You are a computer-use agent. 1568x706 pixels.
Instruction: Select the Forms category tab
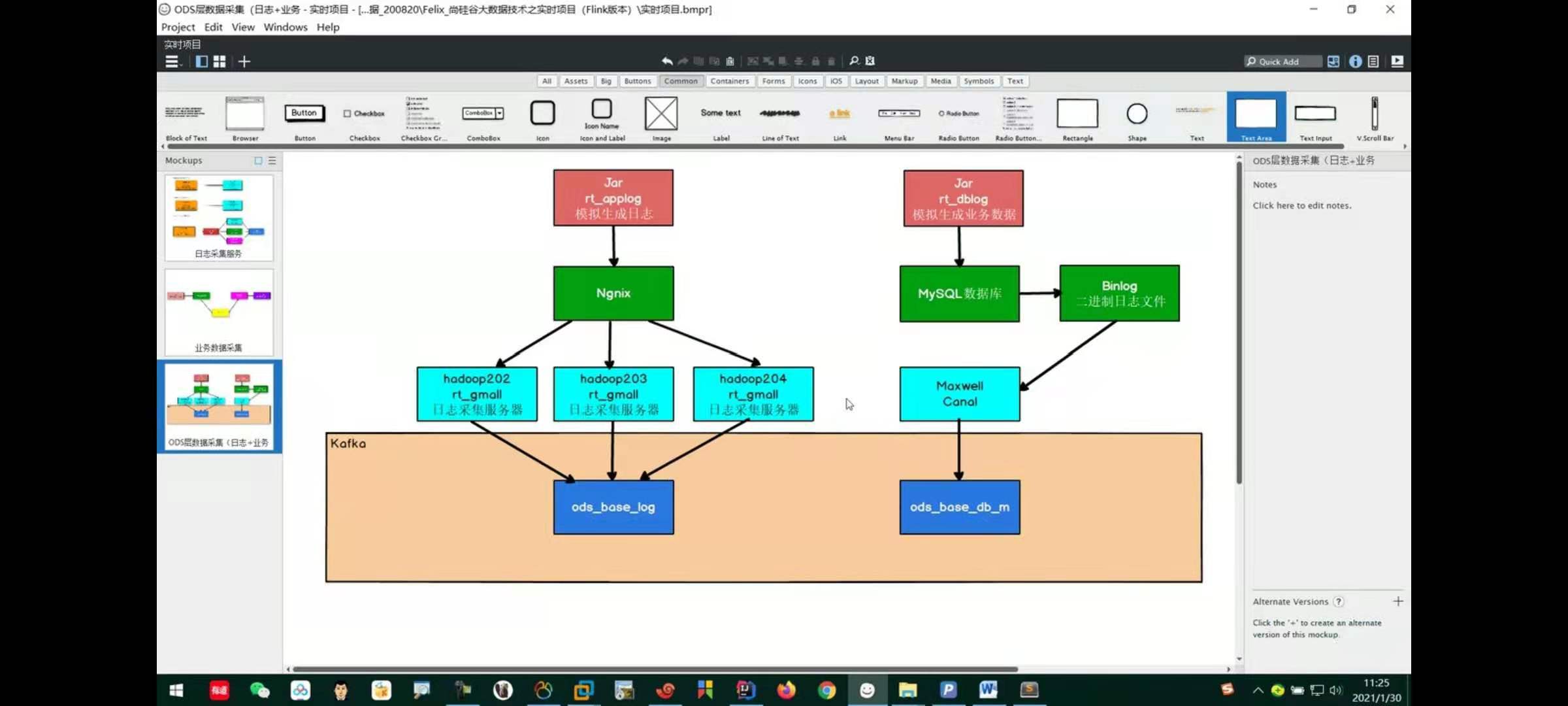coord(774,81)
